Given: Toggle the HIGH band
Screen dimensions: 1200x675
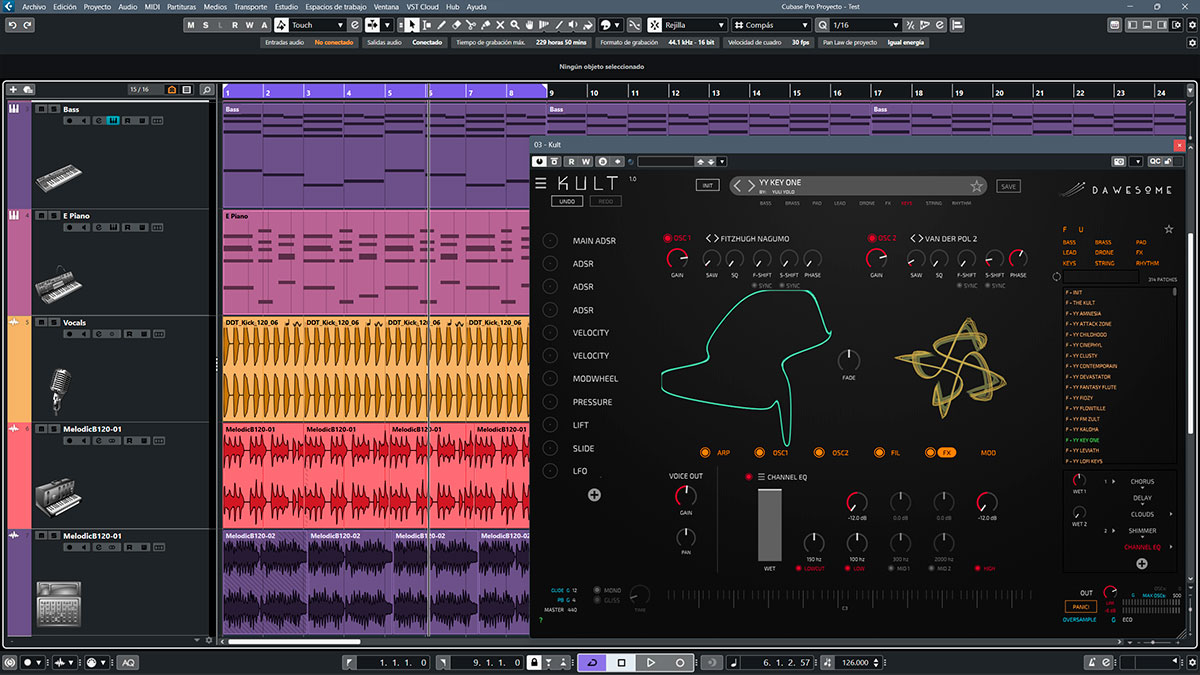Looking at the screenshot, I should (x=976, y=568).
